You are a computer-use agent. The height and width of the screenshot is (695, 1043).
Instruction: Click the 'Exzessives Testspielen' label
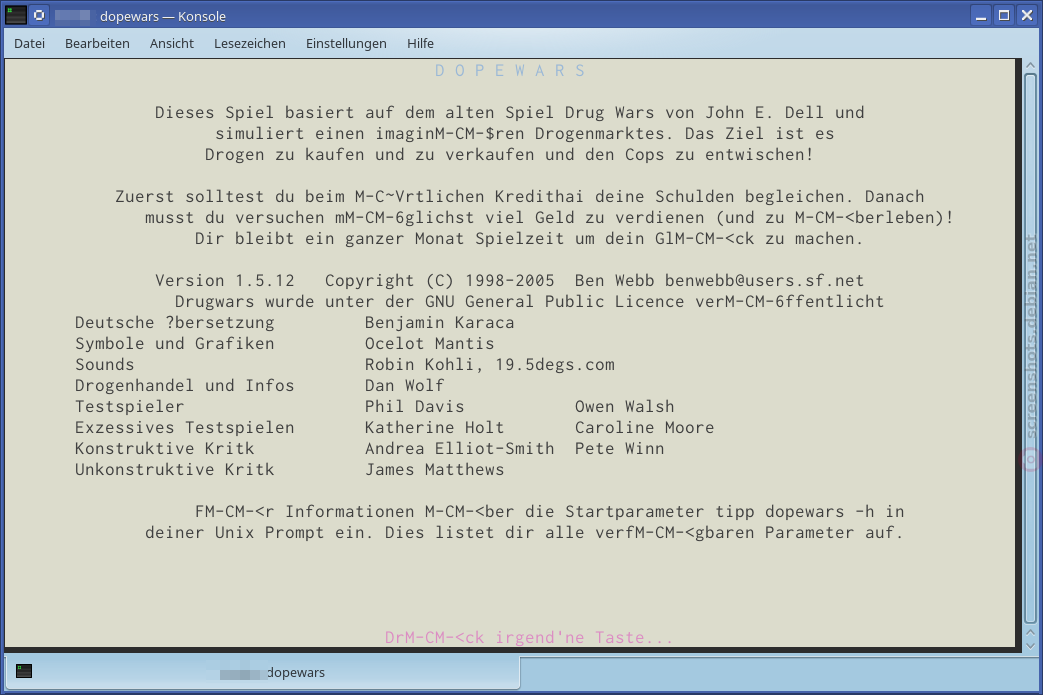pos(184,428)
